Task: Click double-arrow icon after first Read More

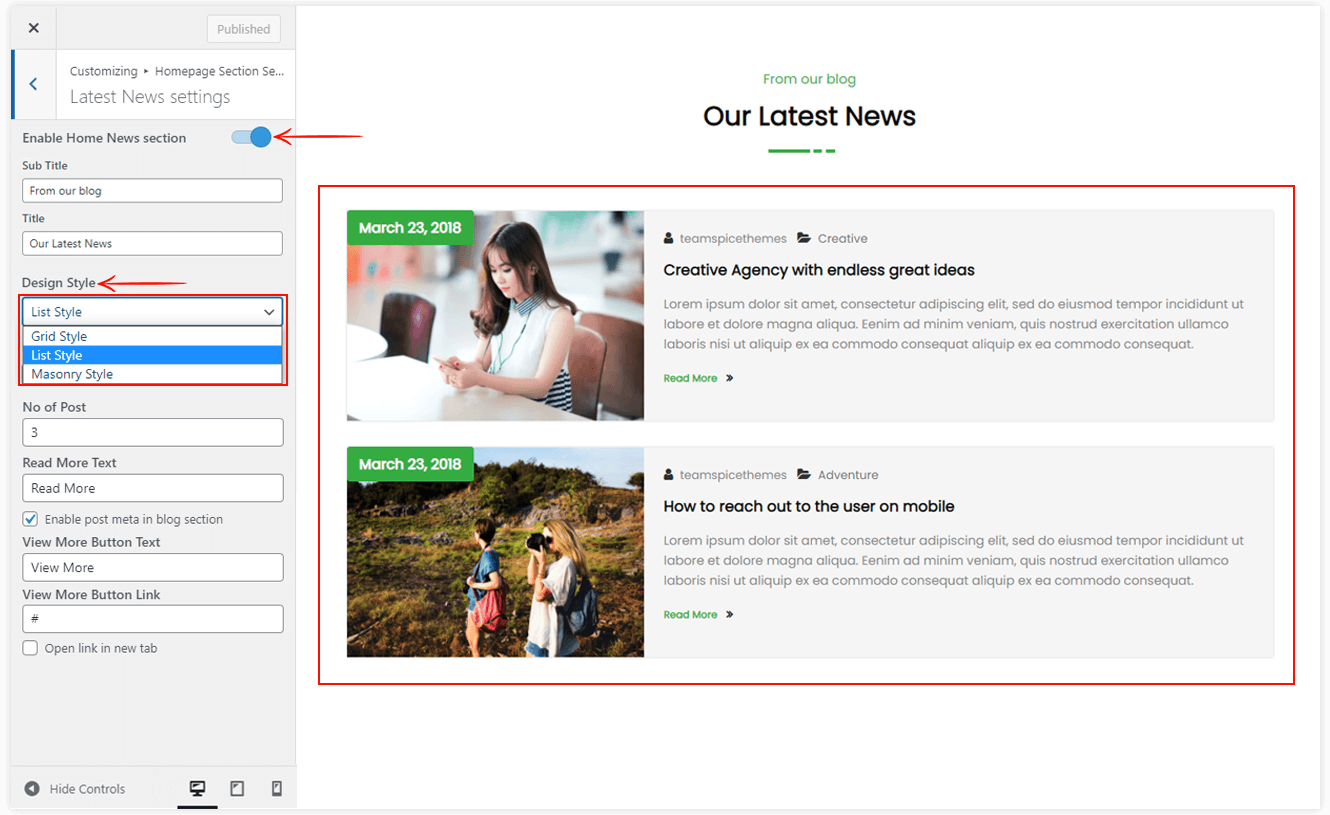Action: pyautogui.click(x=730, y=378)
